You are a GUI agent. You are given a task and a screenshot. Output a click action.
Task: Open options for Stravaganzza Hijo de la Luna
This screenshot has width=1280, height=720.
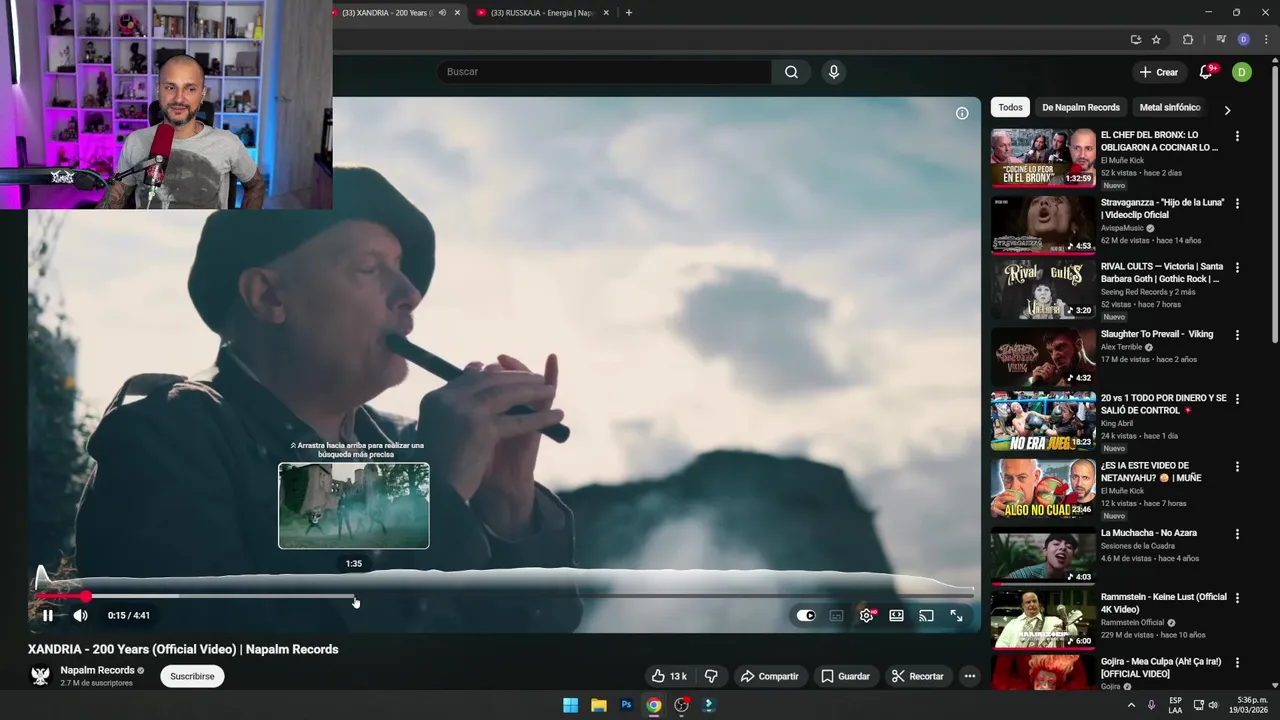point(1237,203)
